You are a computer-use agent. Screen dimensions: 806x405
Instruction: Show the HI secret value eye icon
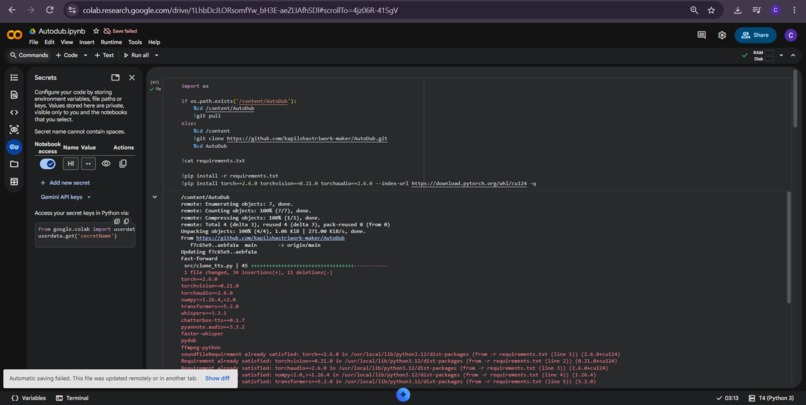tap(106, 163)
